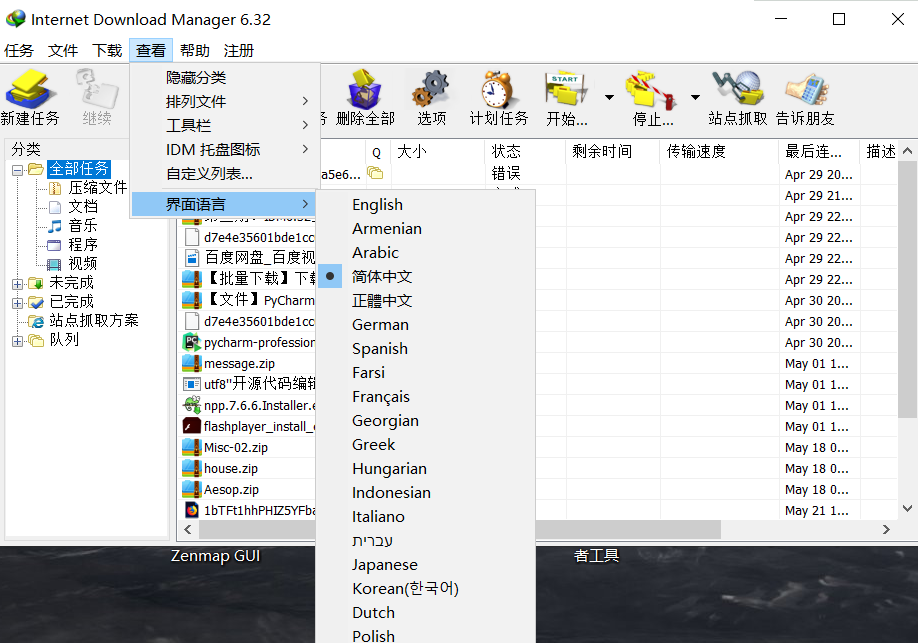
Task: Click the 新建任务 (new task) toolbar icon
Action: coord(30,91)
